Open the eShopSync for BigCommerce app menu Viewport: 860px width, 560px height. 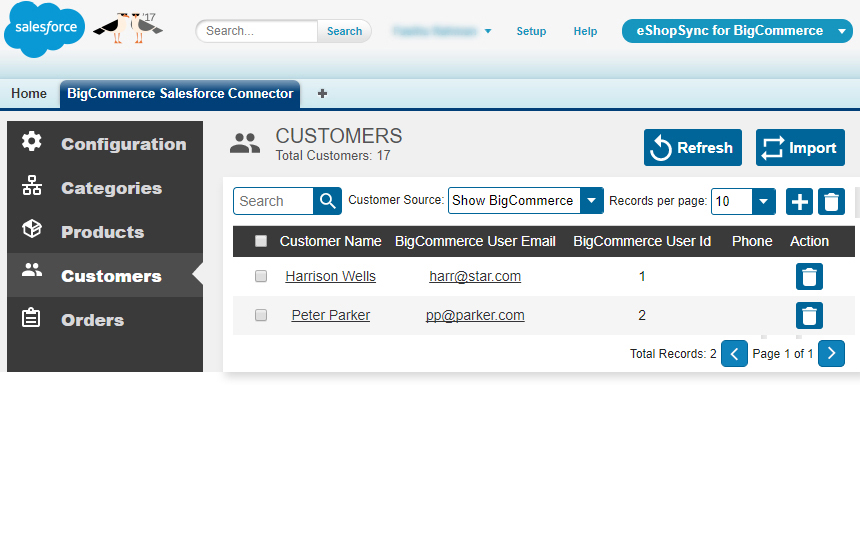point(737,31)
